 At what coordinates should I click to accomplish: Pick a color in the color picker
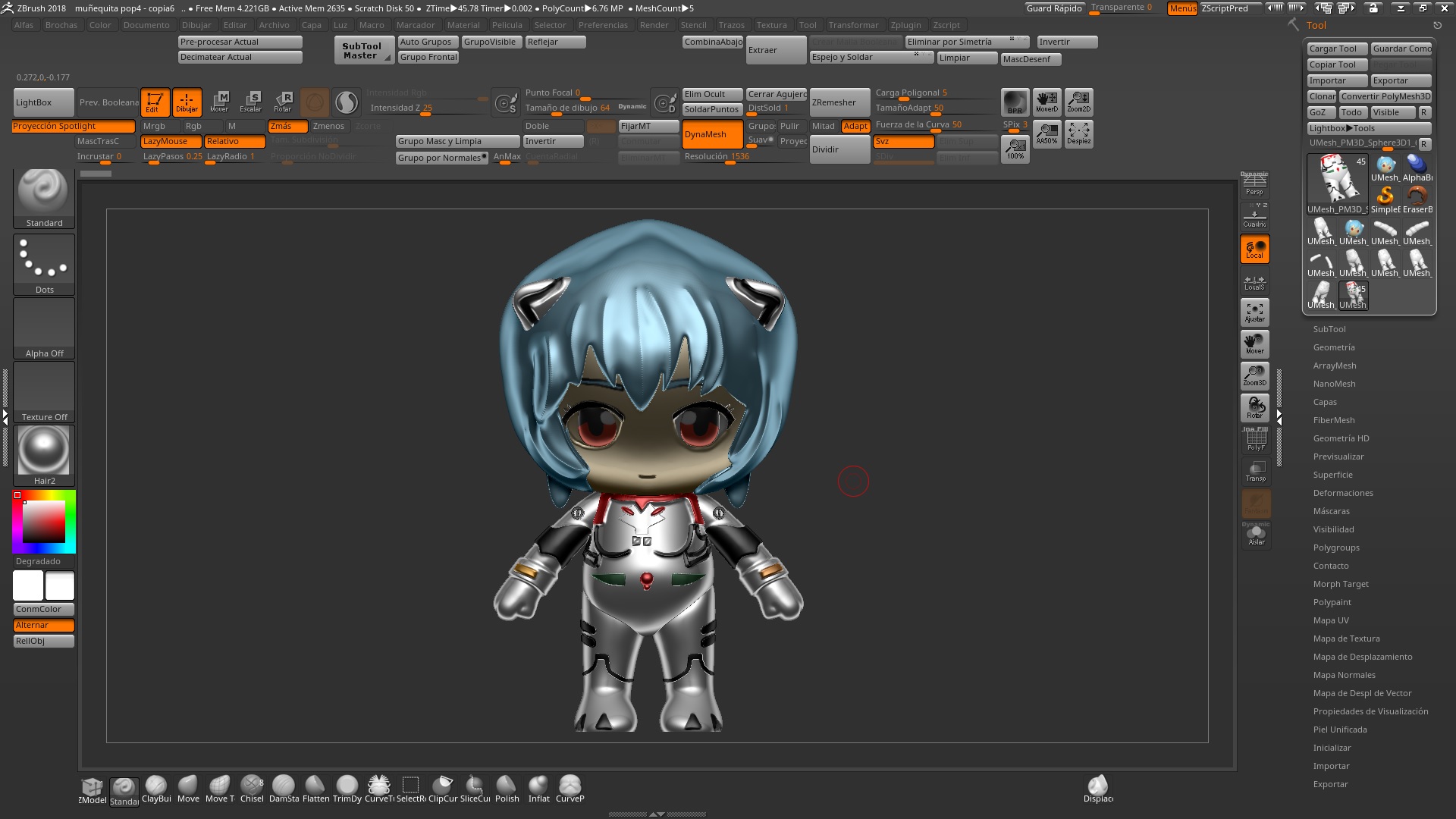(x=44, y=522)
